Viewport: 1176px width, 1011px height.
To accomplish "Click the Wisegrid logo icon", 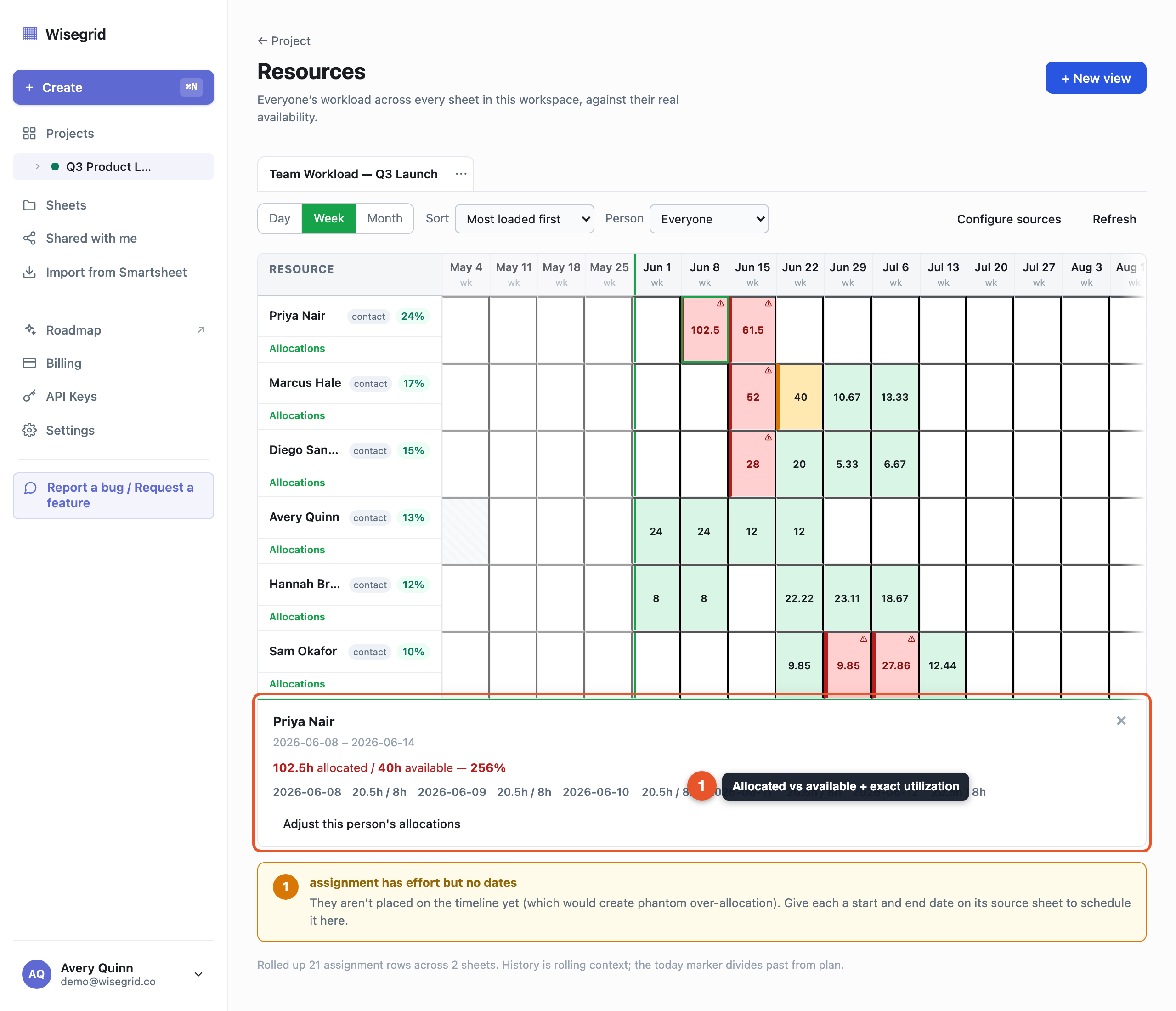I will pyautogui.click(x=29, y=34).
